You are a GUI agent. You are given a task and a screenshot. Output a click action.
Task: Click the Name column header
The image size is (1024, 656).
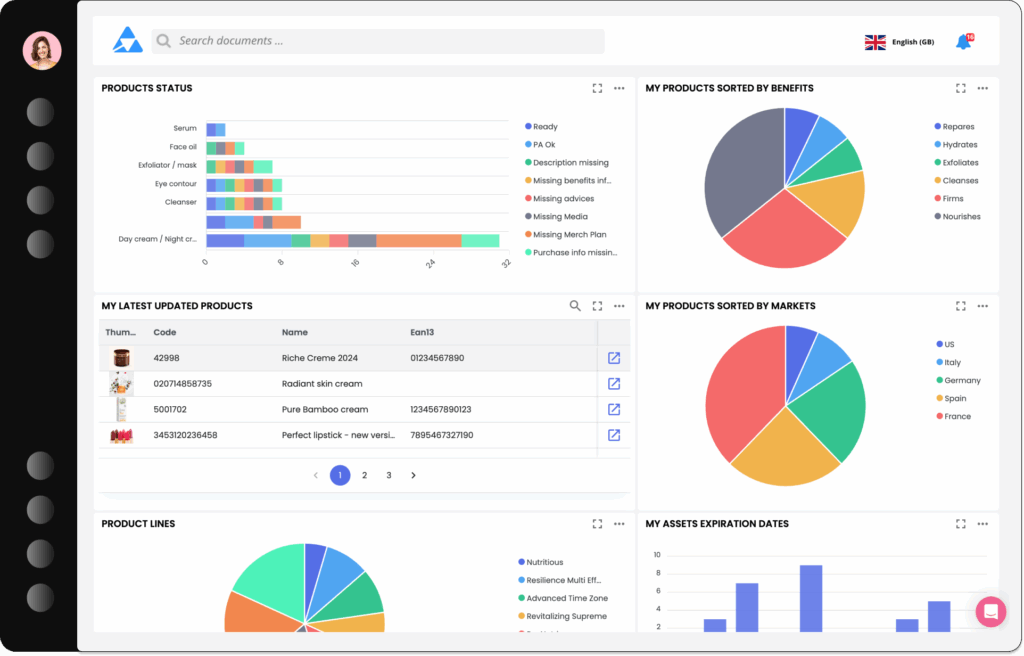(295, 332)
